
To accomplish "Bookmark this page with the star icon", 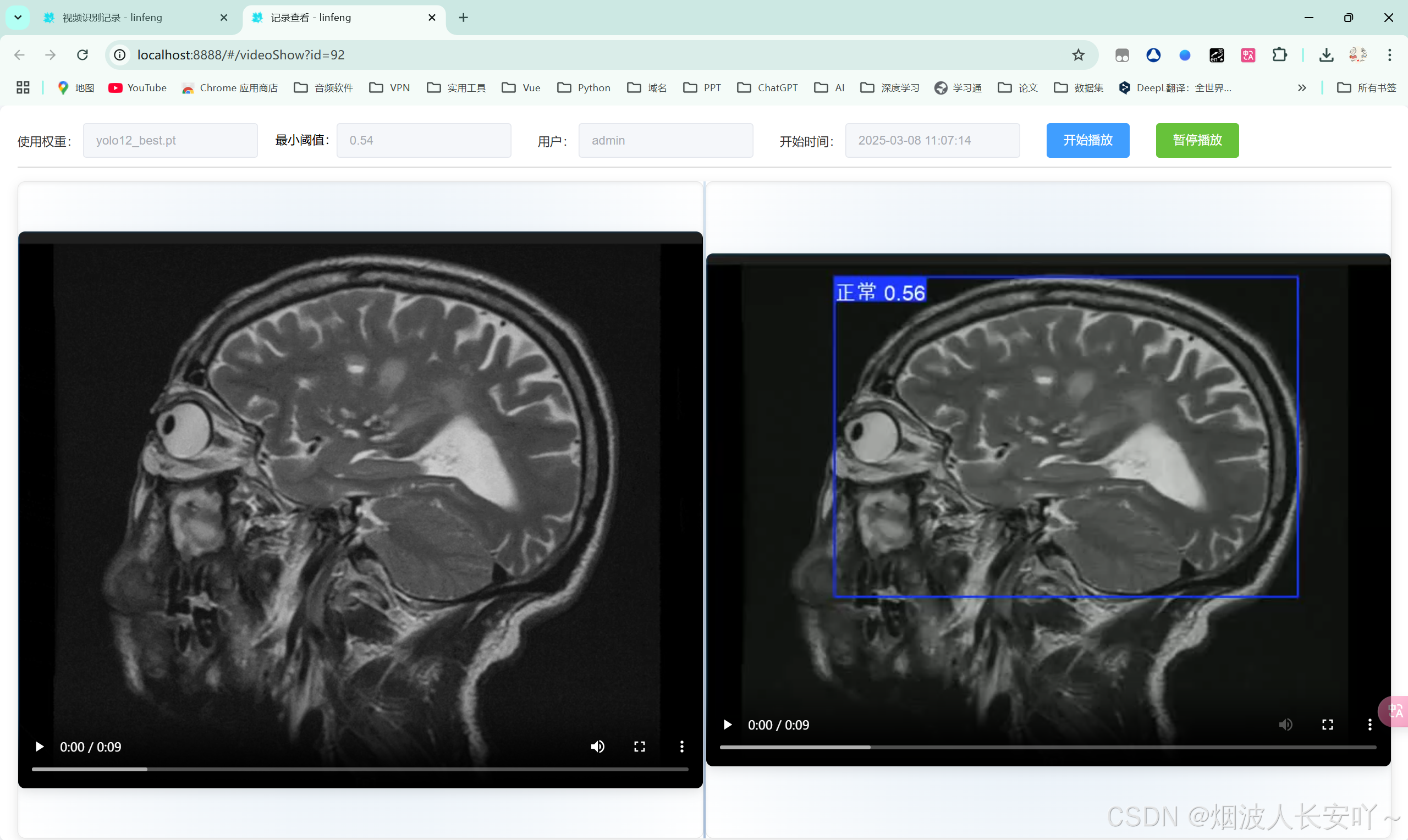I will (x=1078, y=55).
